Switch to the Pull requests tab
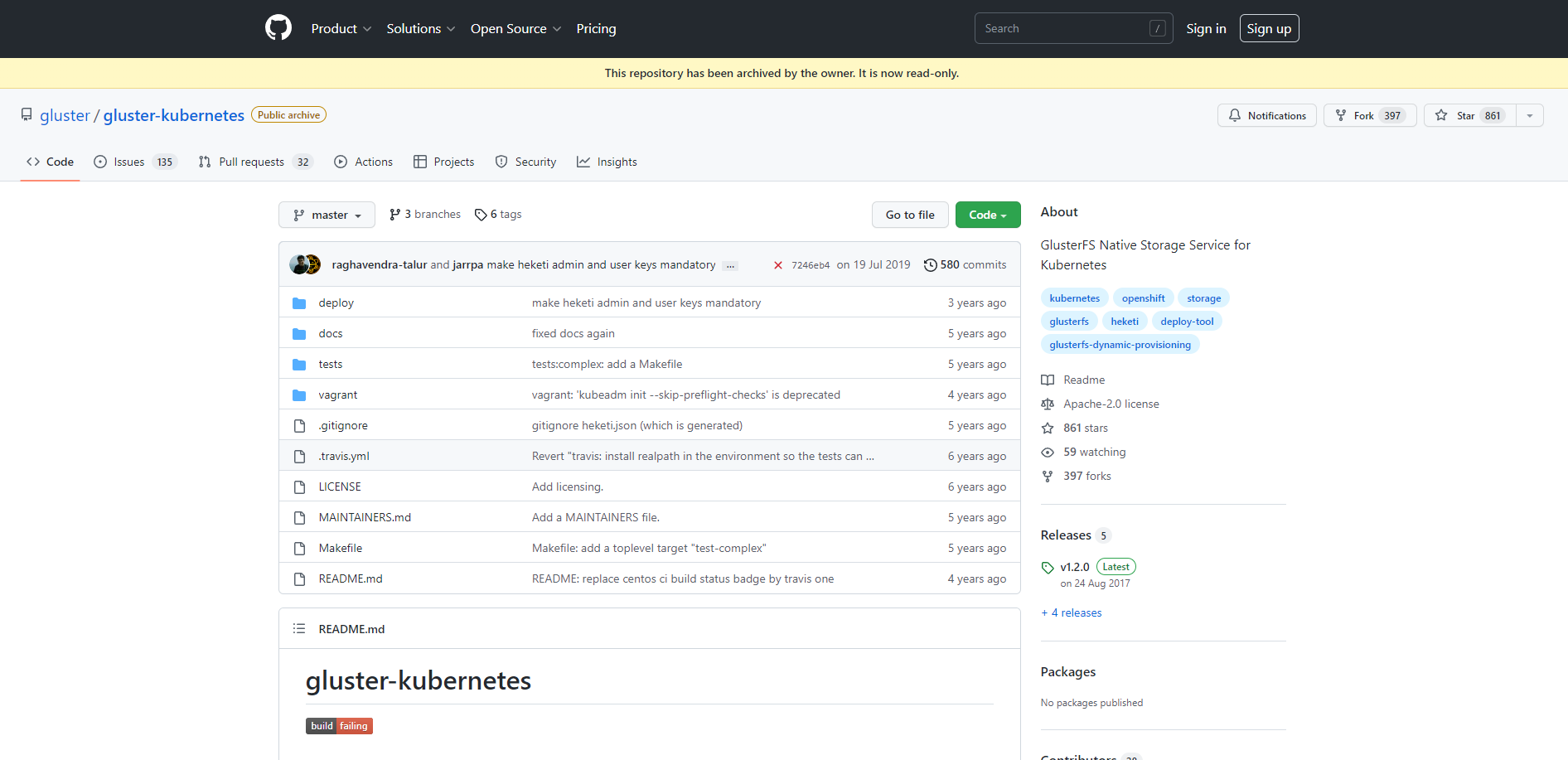1568x760 pixels. click(255, 162)
